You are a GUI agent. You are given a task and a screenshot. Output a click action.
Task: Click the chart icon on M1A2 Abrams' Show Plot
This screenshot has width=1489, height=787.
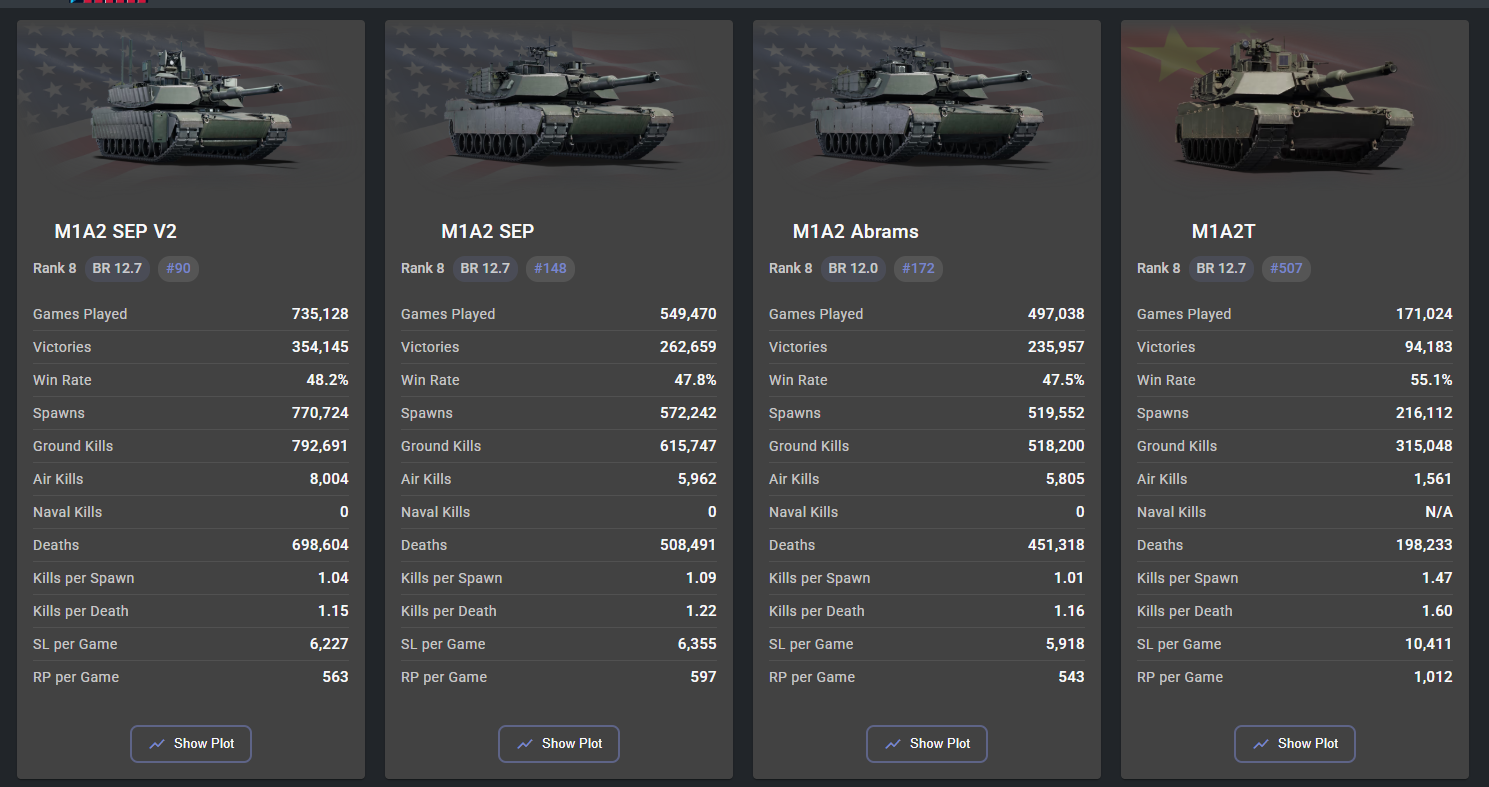(x=893, y=744)
